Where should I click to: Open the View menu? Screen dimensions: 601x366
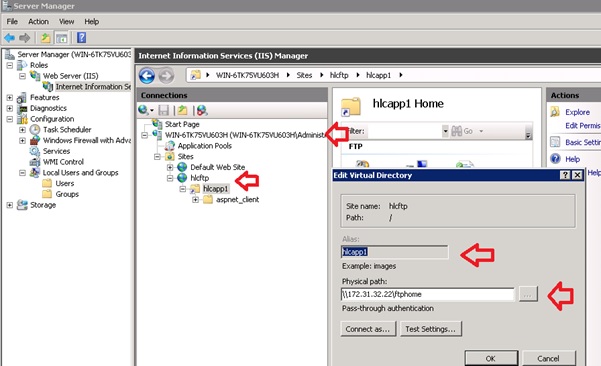(x=66, y=21)
